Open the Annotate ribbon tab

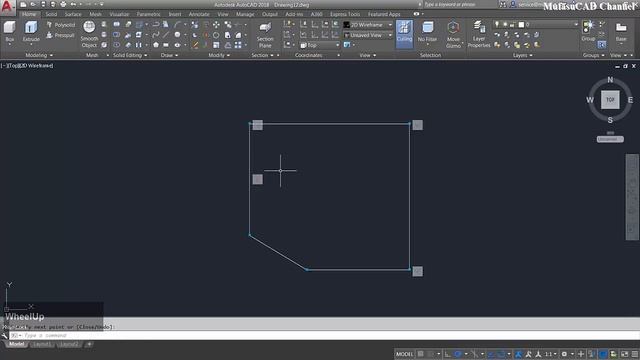[x=199, y=14]
